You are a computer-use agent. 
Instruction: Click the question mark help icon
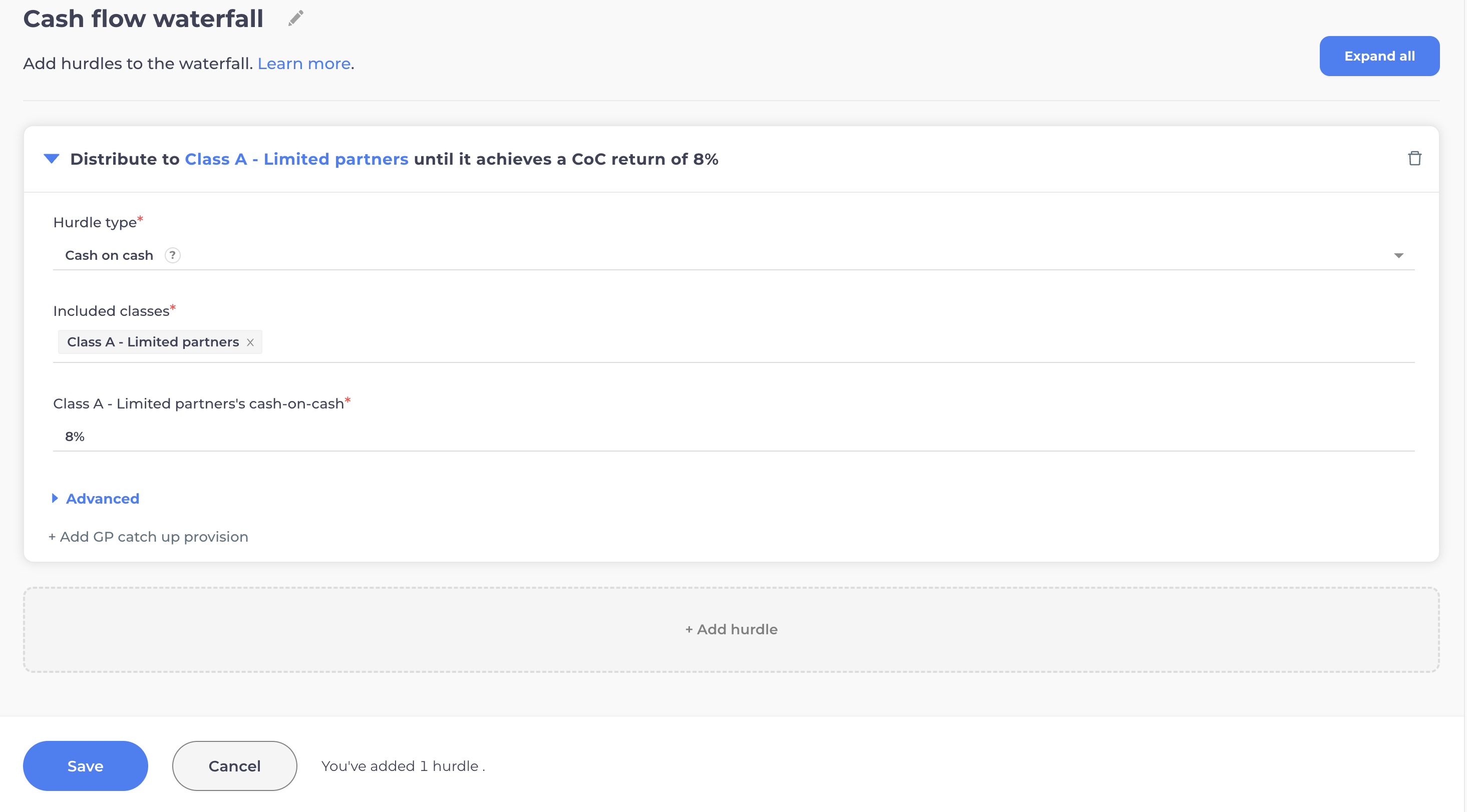(173, 255)
